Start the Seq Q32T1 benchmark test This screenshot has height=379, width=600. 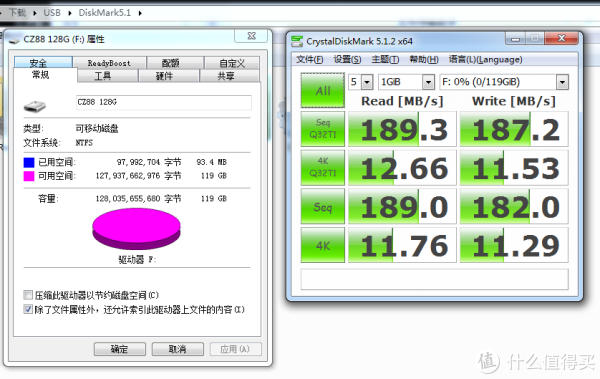(x=323, y=129)
